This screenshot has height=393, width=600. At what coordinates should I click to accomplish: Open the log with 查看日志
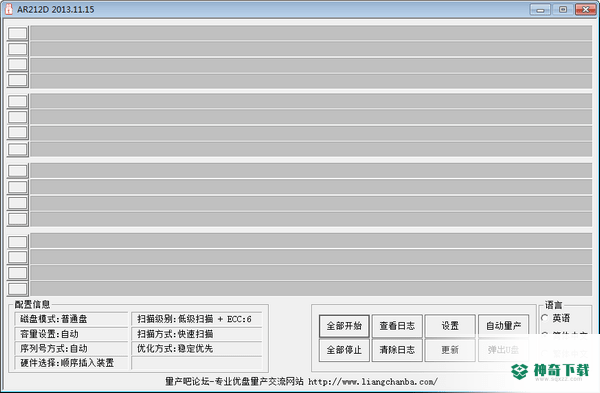point(397,326)
